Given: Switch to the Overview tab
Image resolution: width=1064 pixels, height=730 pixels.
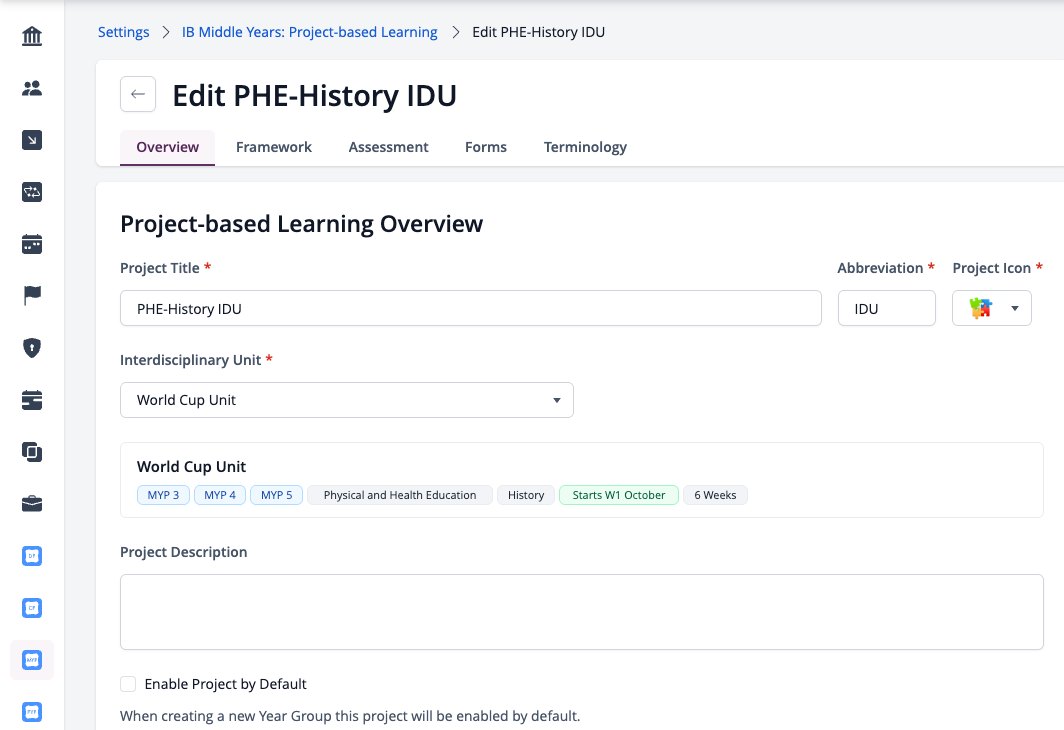Looking at the screenshot, I should click(168, 147).
